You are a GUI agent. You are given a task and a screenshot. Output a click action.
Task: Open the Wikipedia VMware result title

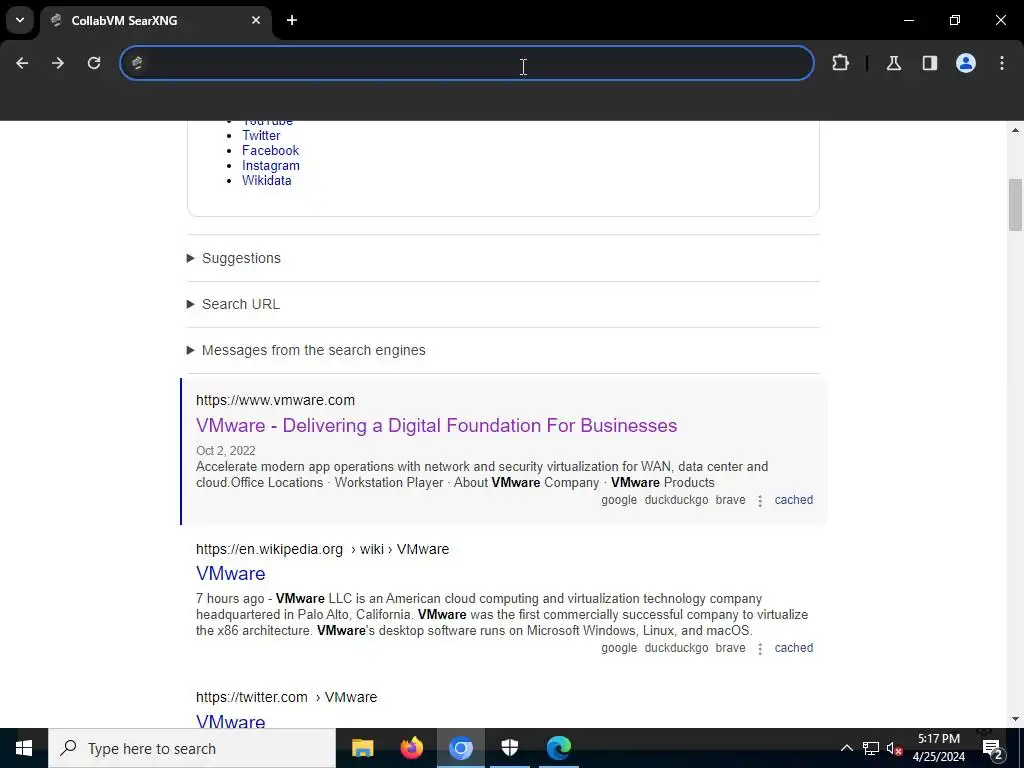point(231,573)
